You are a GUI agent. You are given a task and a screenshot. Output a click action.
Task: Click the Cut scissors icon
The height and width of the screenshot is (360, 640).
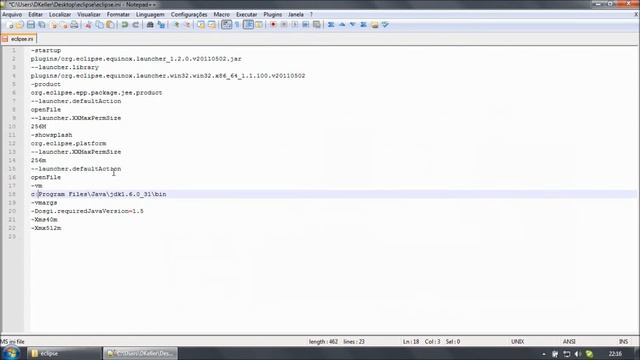88,25
